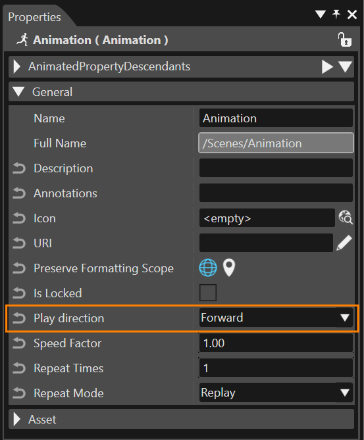Click the pin icon in Properties panel title

pos(336,14)
